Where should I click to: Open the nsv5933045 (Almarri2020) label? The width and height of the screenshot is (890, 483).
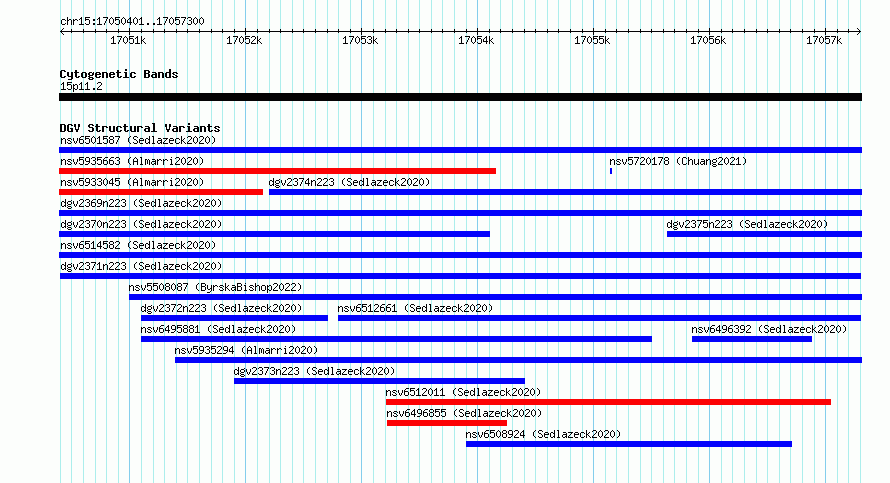132,182
